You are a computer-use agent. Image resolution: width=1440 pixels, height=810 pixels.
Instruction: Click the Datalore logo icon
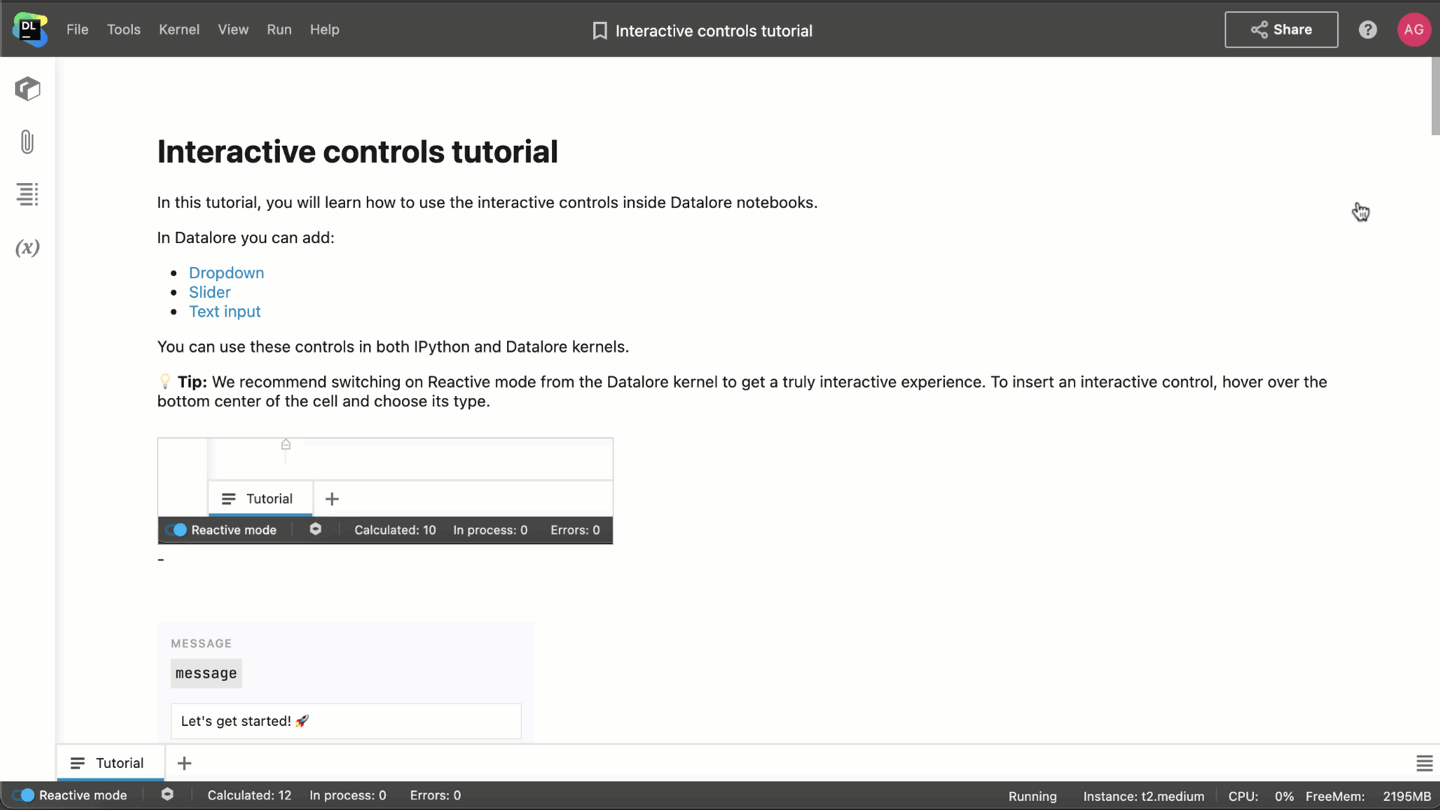[x=29, y=29]
